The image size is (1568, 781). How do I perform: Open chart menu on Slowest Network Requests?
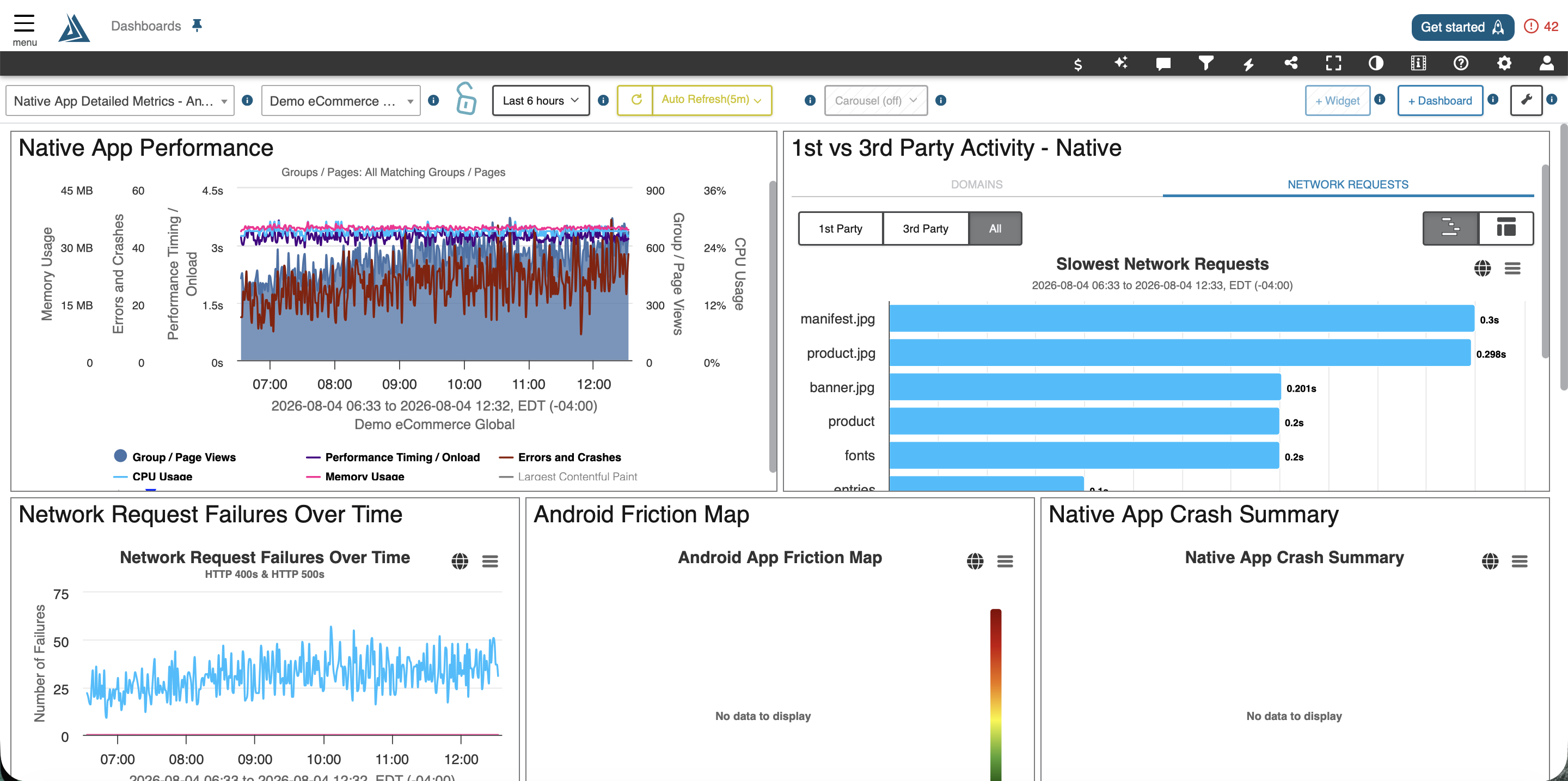pyautogui.click(x=1512, y=268)
